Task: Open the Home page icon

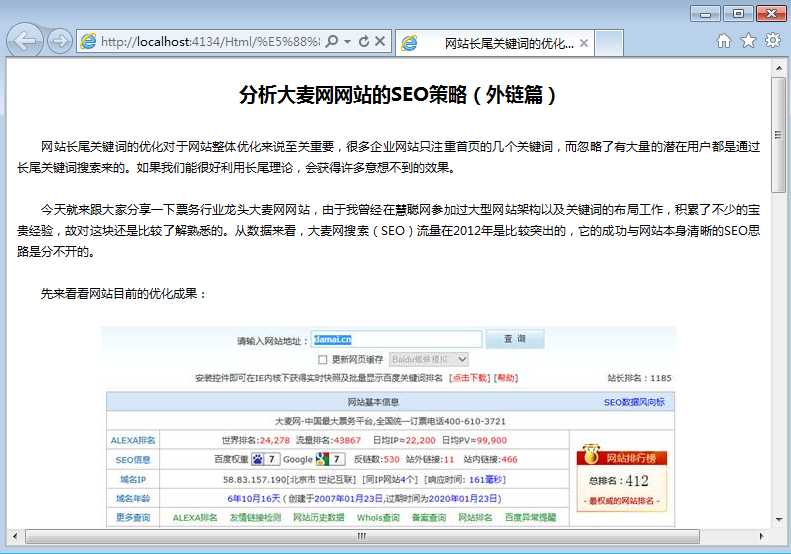Action: coord(724,41)
